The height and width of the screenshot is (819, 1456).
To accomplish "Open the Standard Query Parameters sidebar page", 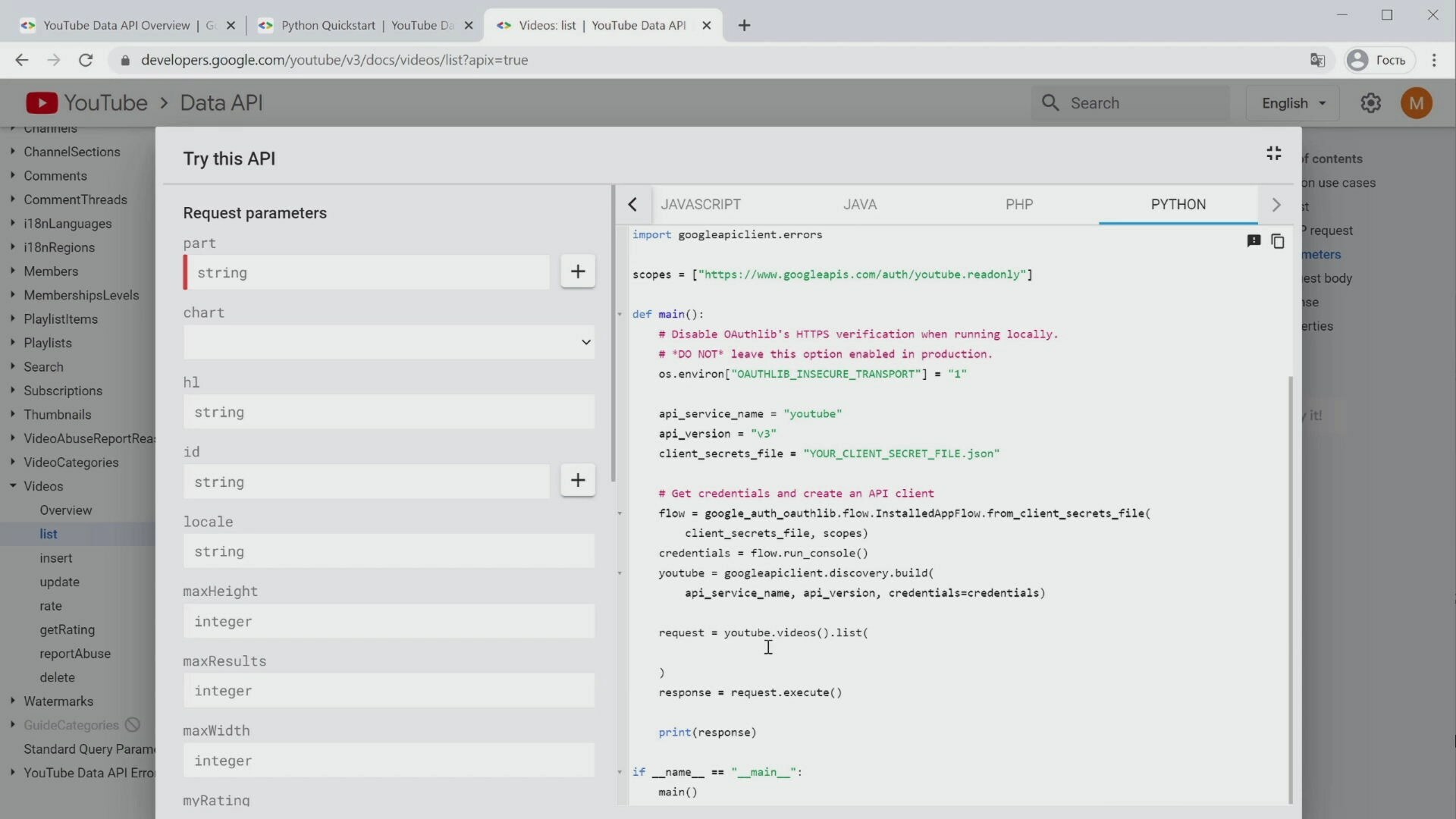I will [89, 749].
